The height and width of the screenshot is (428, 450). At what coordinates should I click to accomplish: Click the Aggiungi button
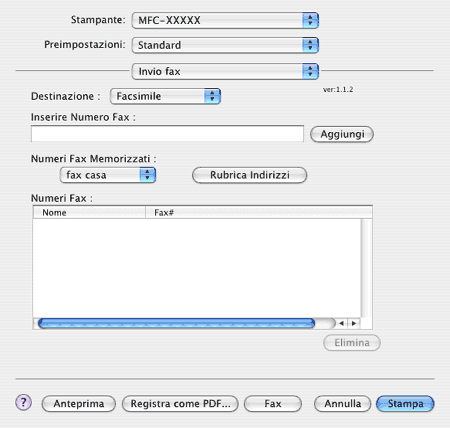342,134
